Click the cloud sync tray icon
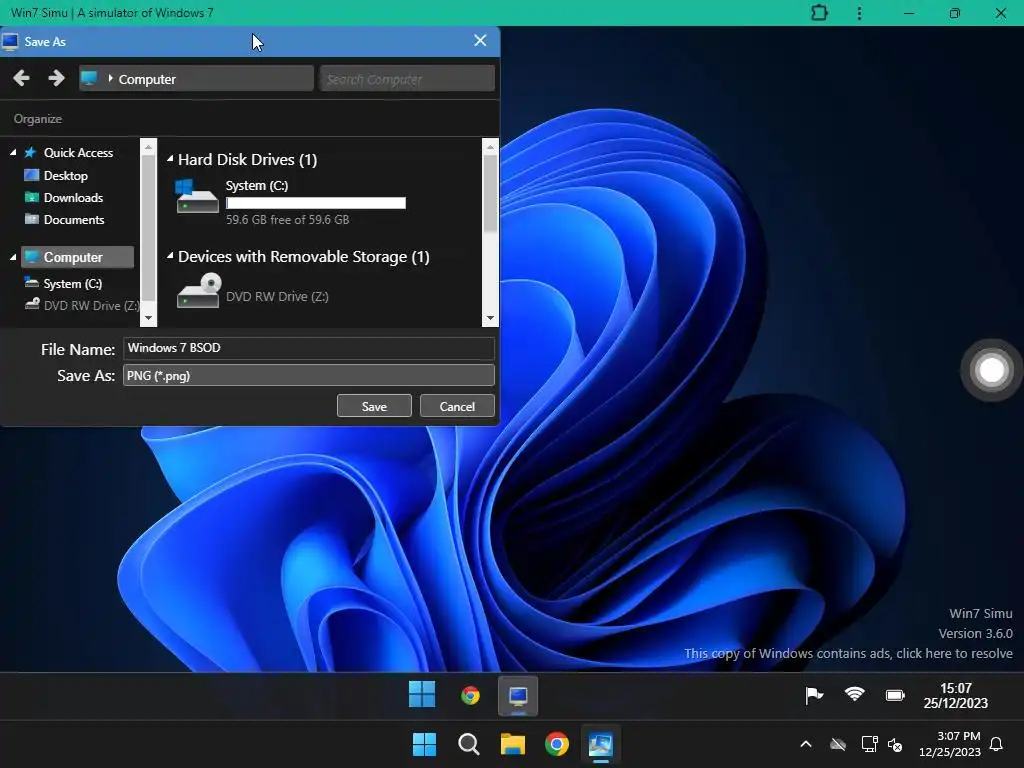 tap(838, 744)
